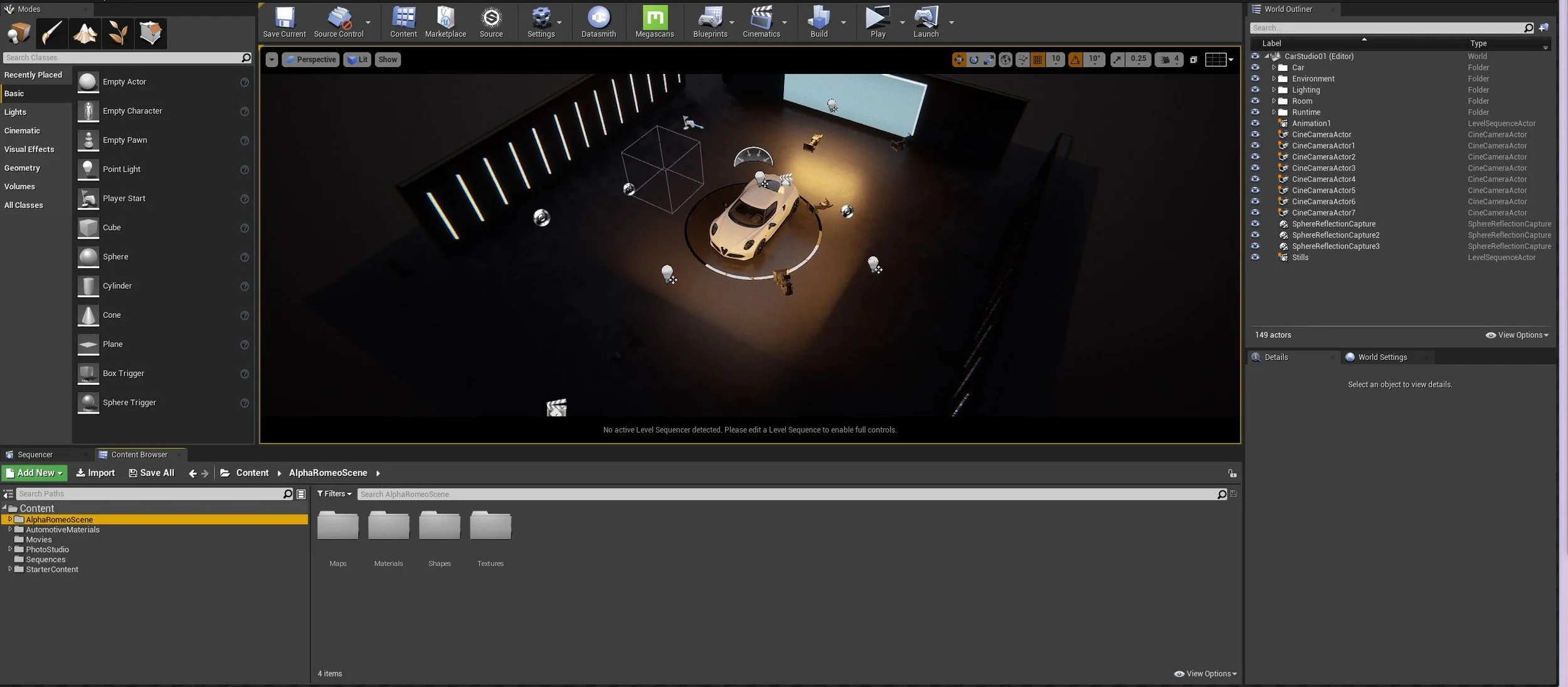
Task: Click the Megascans toolbar icon
Action: pos(654,18)
